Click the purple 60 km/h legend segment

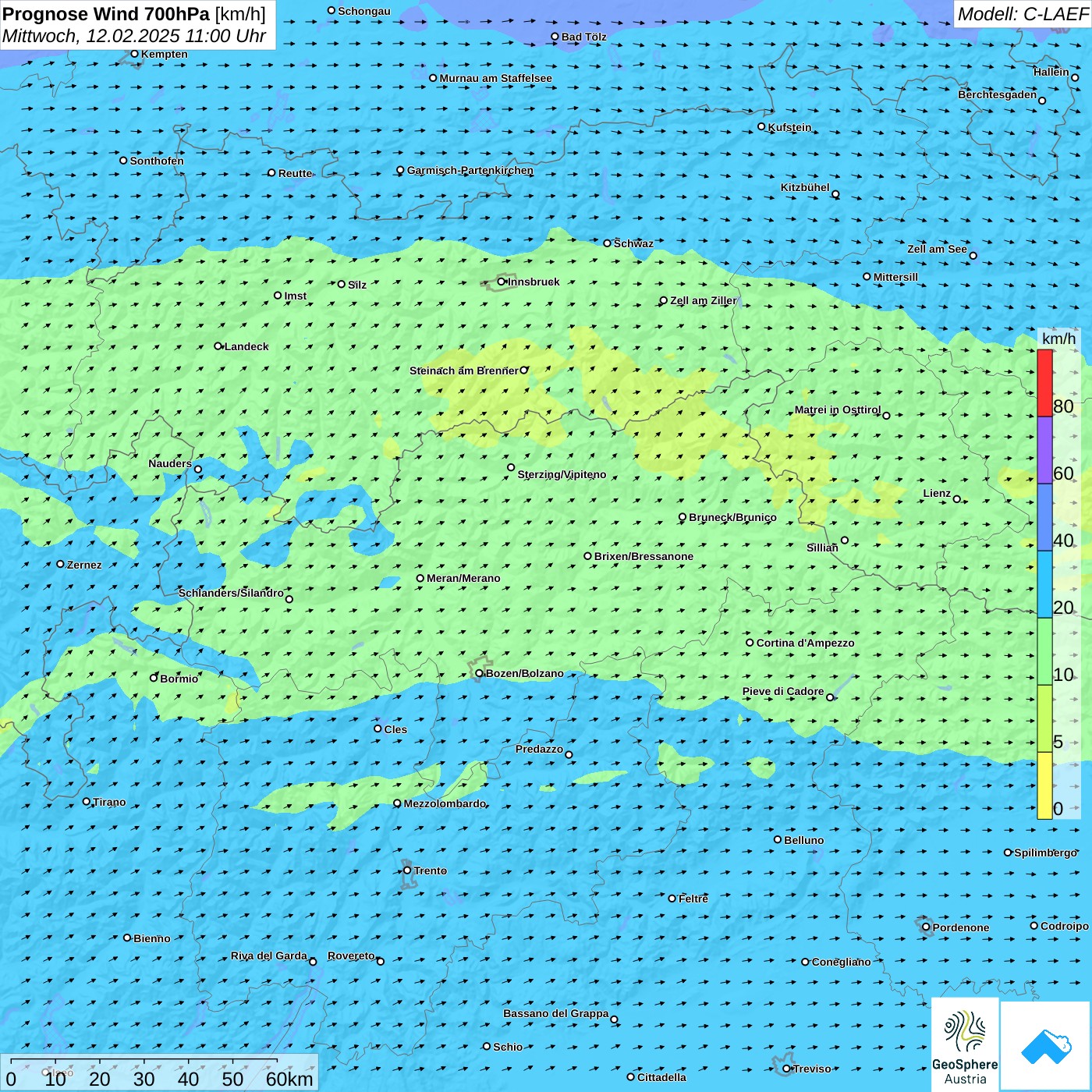point(1044,450)
